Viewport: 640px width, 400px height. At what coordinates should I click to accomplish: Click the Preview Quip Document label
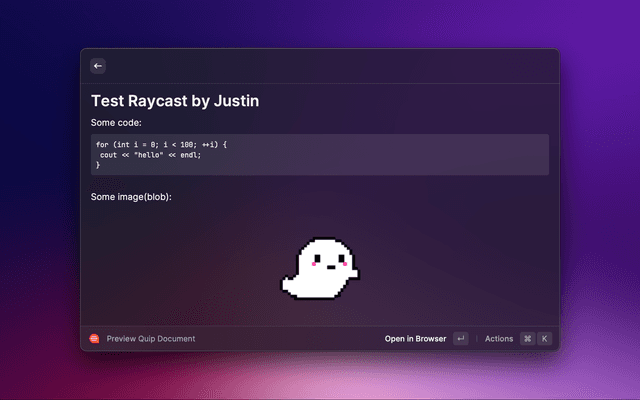pyautogui.click(x=151, y=339)
